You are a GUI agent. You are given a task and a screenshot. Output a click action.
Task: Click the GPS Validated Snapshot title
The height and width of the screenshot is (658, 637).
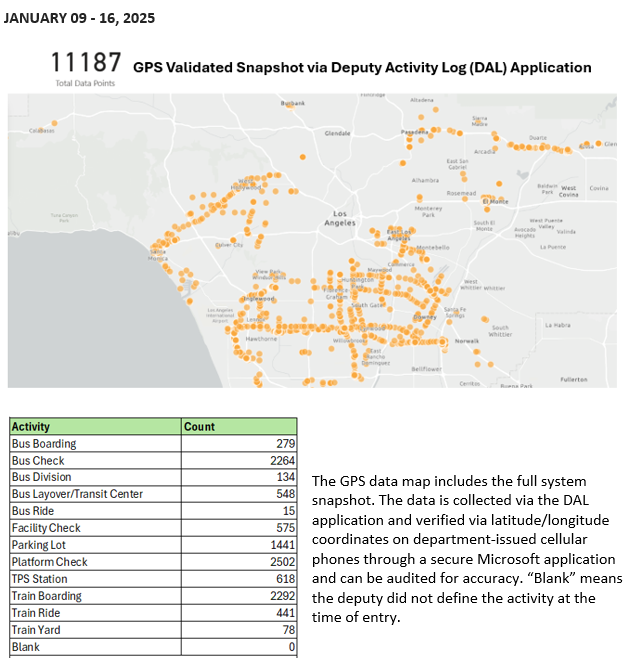coord(362,68)
